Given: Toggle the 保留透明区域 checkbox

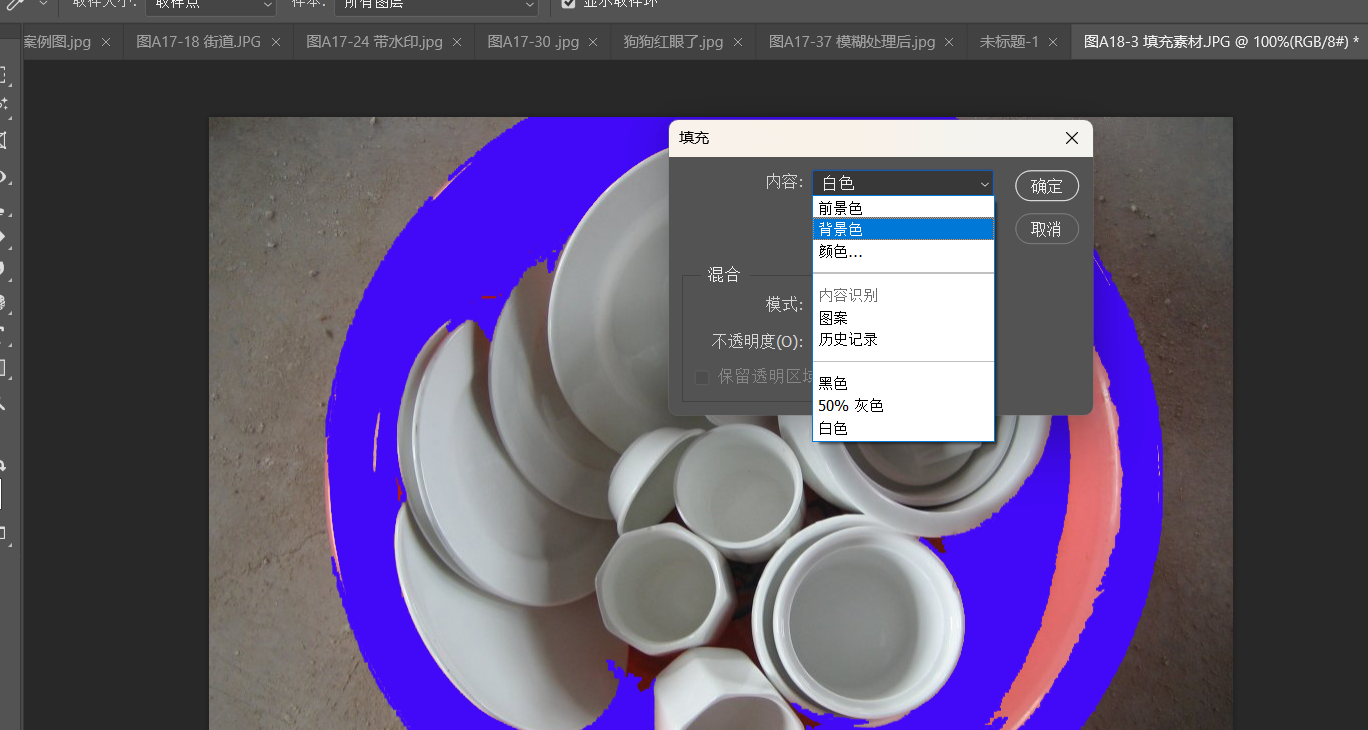Looking at the screenshot, I should 702,378.
